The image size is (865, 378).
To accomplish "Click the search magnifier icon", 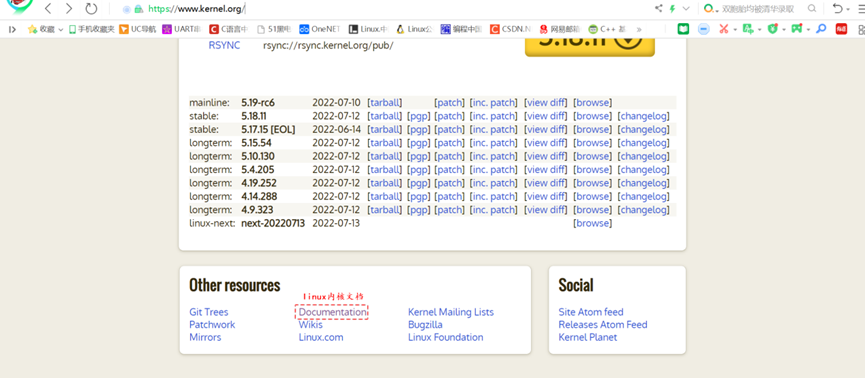I will coord(811,8).
